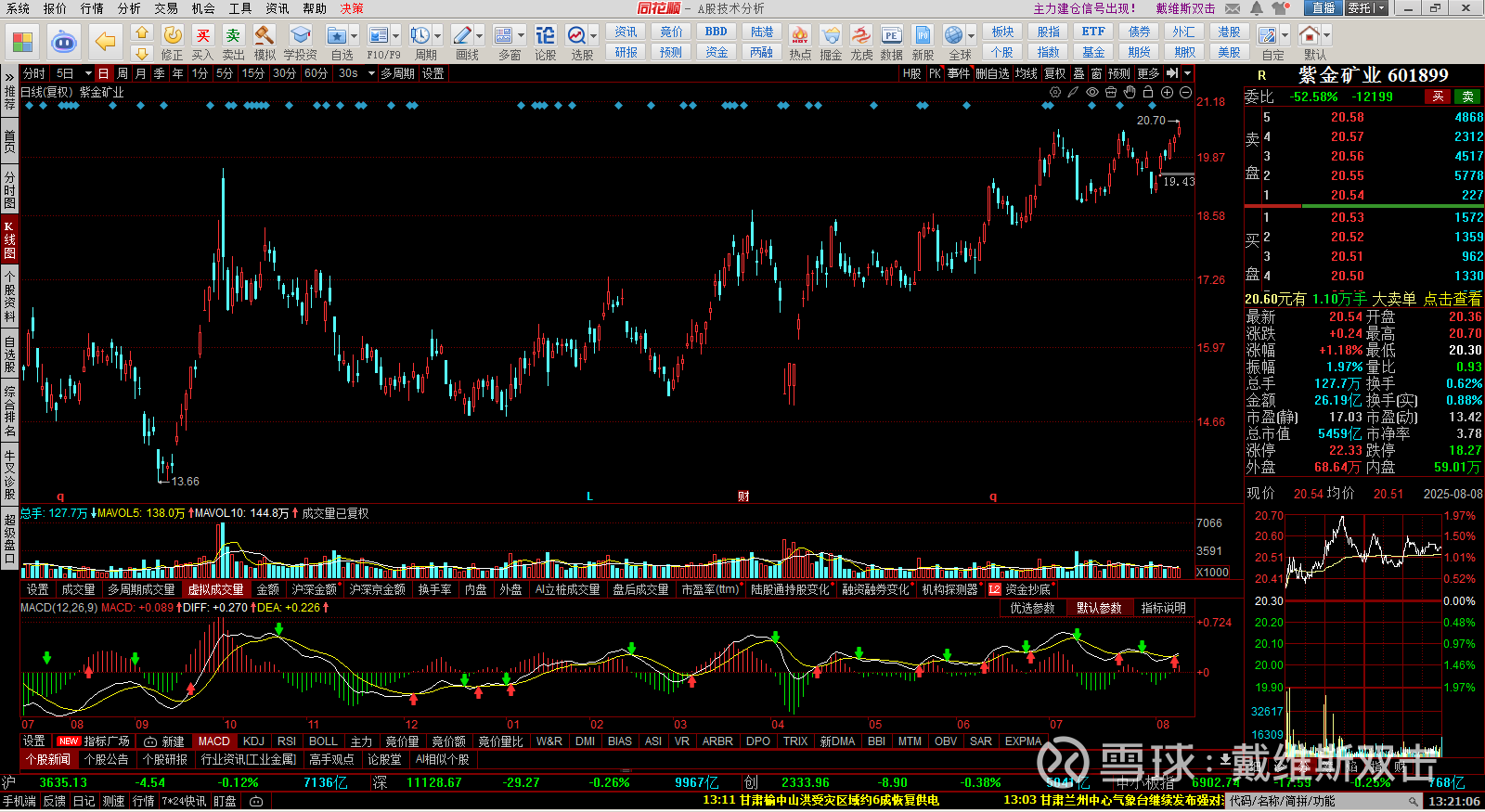Switch to BOLL indicator tab
Image resolution: width=1485 pixels, height=812 pixels.
(323, 741)
